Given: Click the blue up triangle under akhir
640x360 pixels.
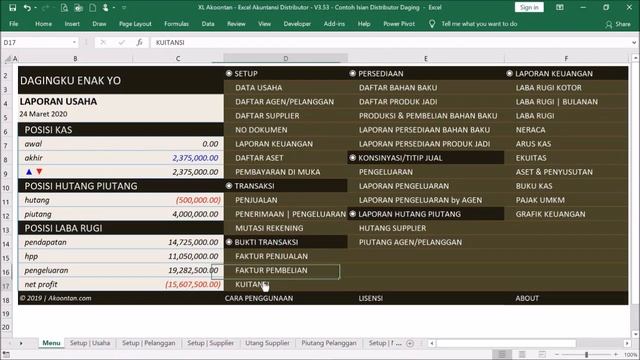Looking at the screenshot, I should click(29, 172).
